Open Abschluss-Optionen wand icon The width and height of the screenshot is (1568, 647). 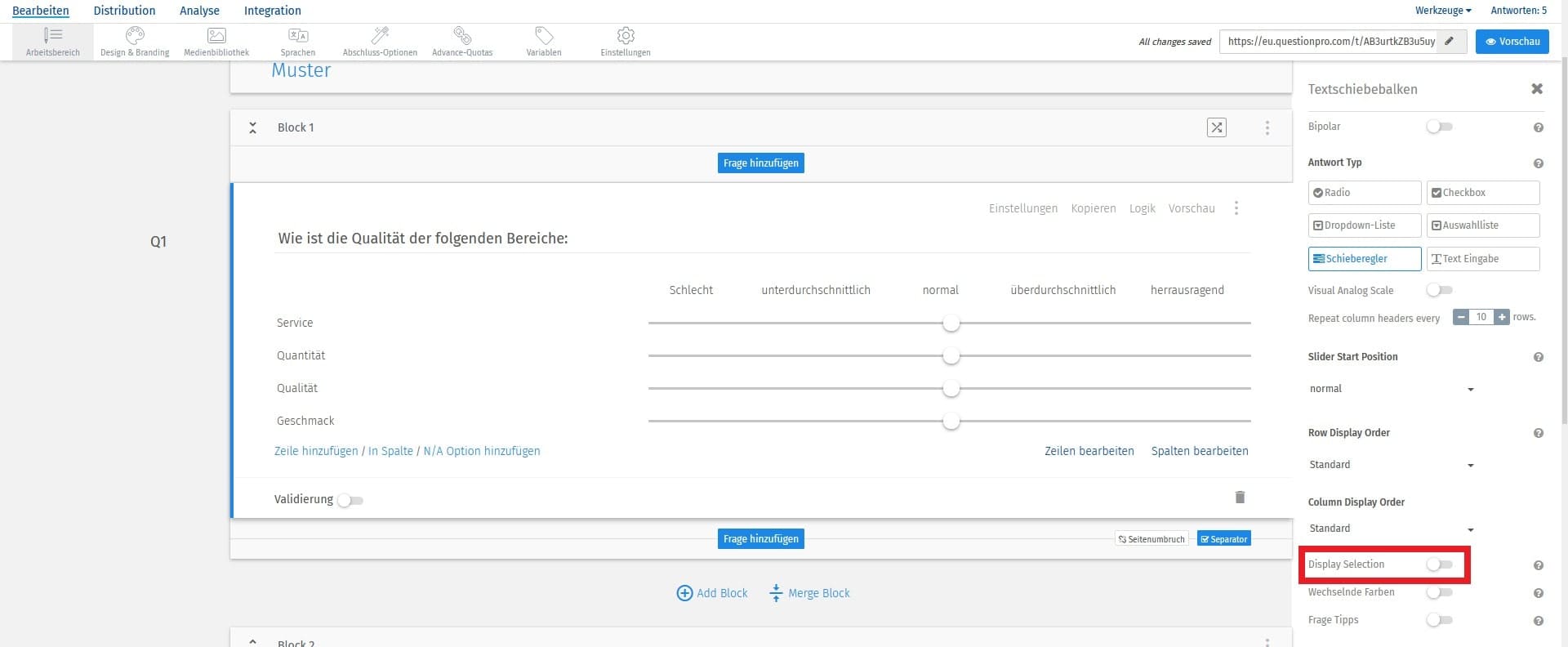[x=380, y=35]
